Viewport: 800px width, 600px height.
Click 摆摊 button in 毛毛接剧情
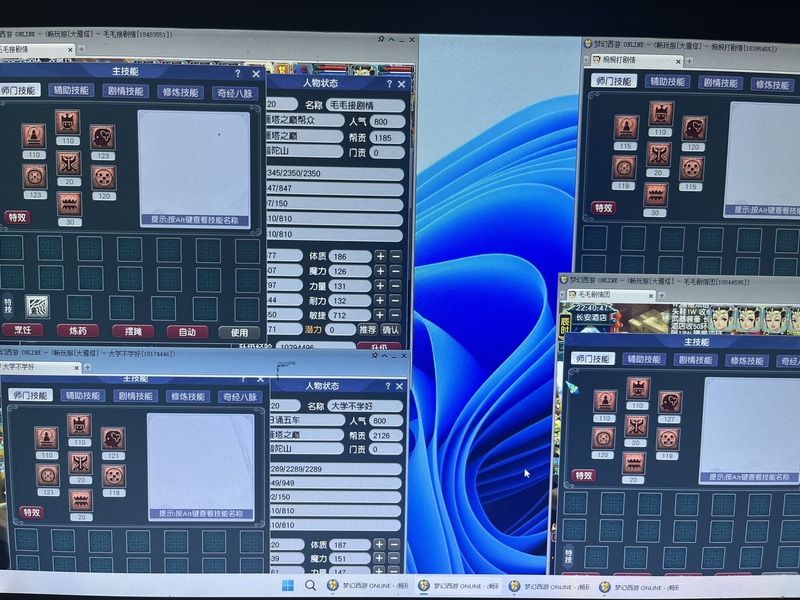tap(133, 332)
